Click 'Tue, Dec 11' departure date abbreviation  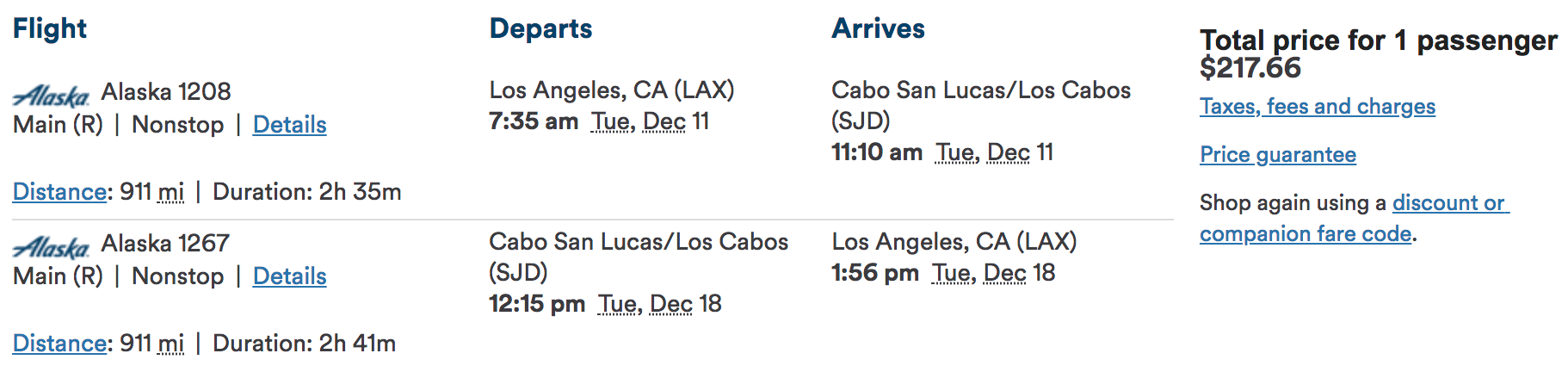(650, 121)
